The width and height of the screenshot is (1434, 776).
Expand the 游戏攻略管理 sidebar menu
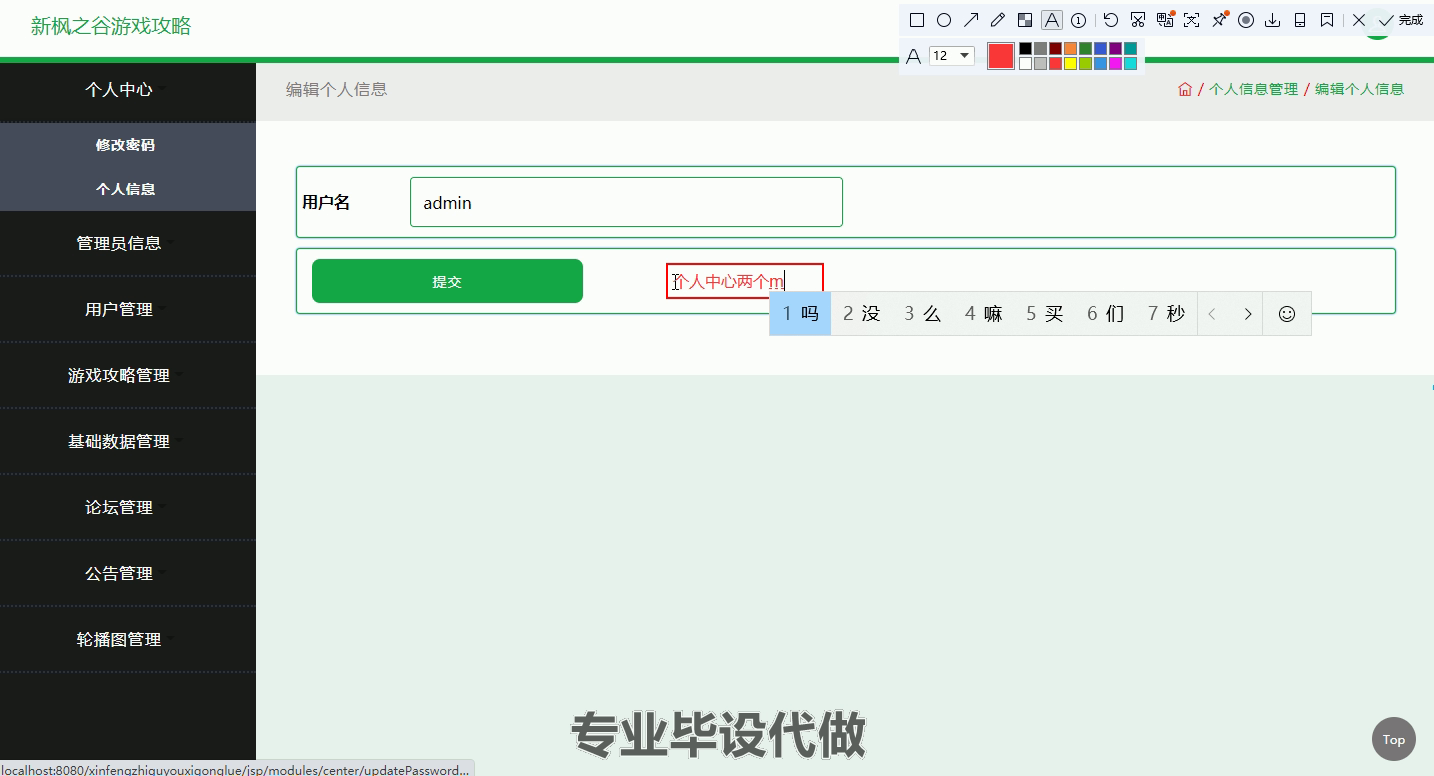(x=127, y=376)
